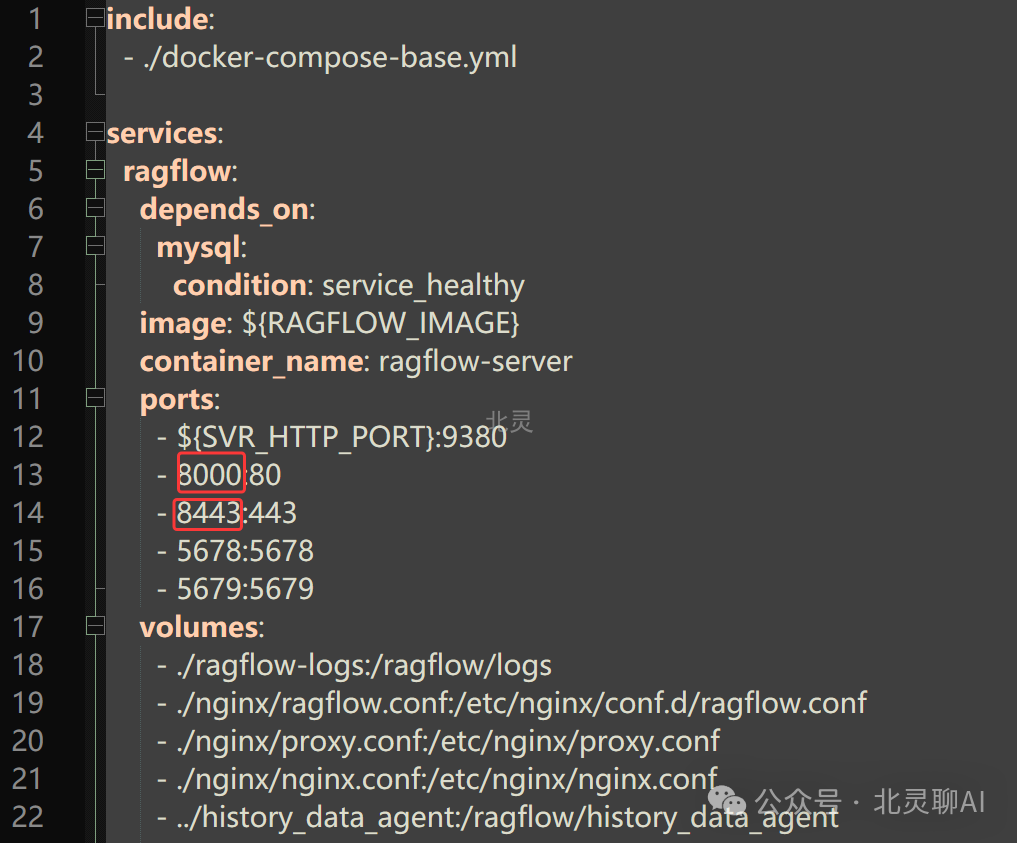Click the "container_name" key
1017x843 pixels.
pos(251,361)
